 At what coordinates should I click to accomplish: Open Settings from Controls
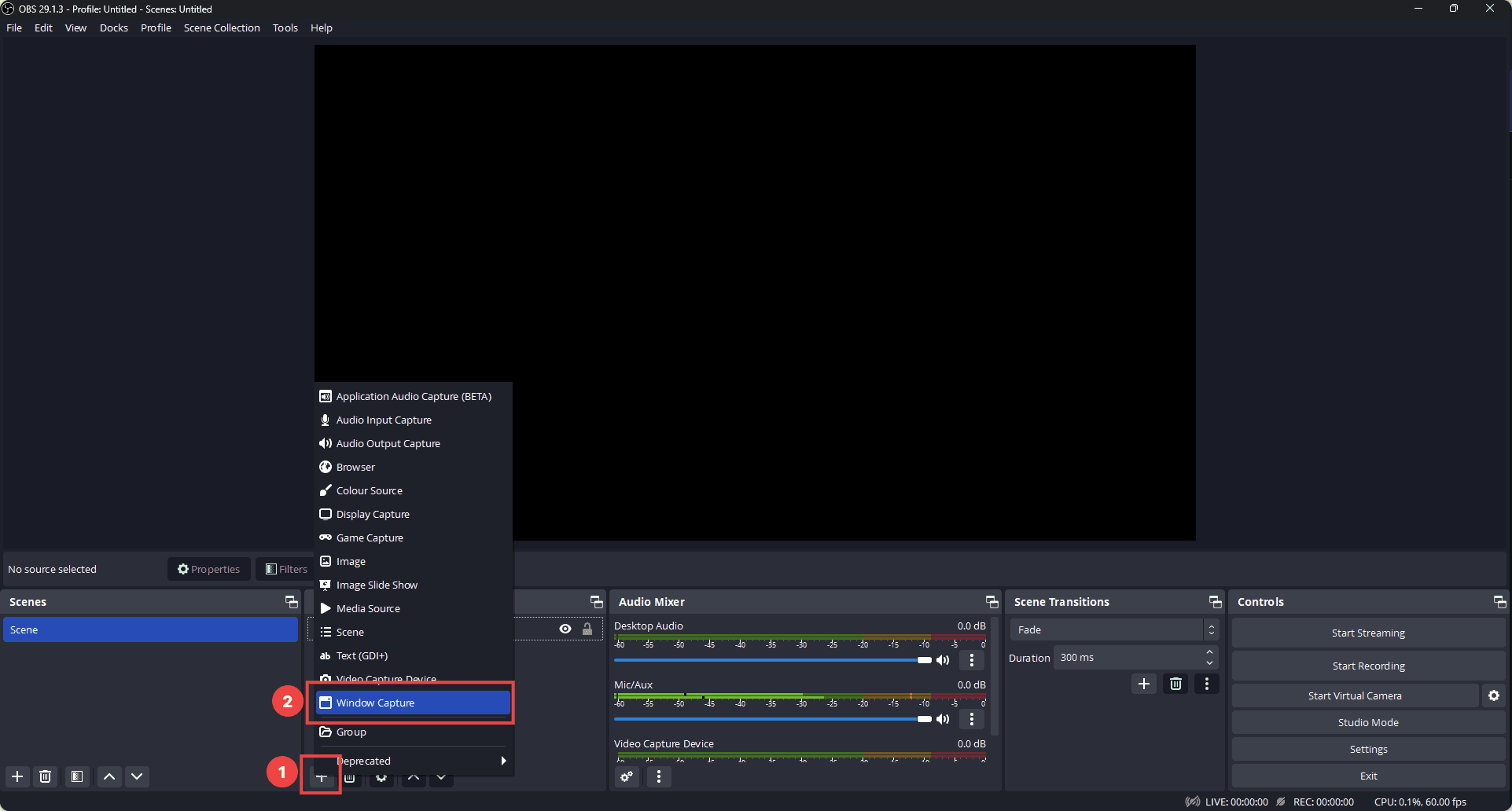[x=1368, y=749]
